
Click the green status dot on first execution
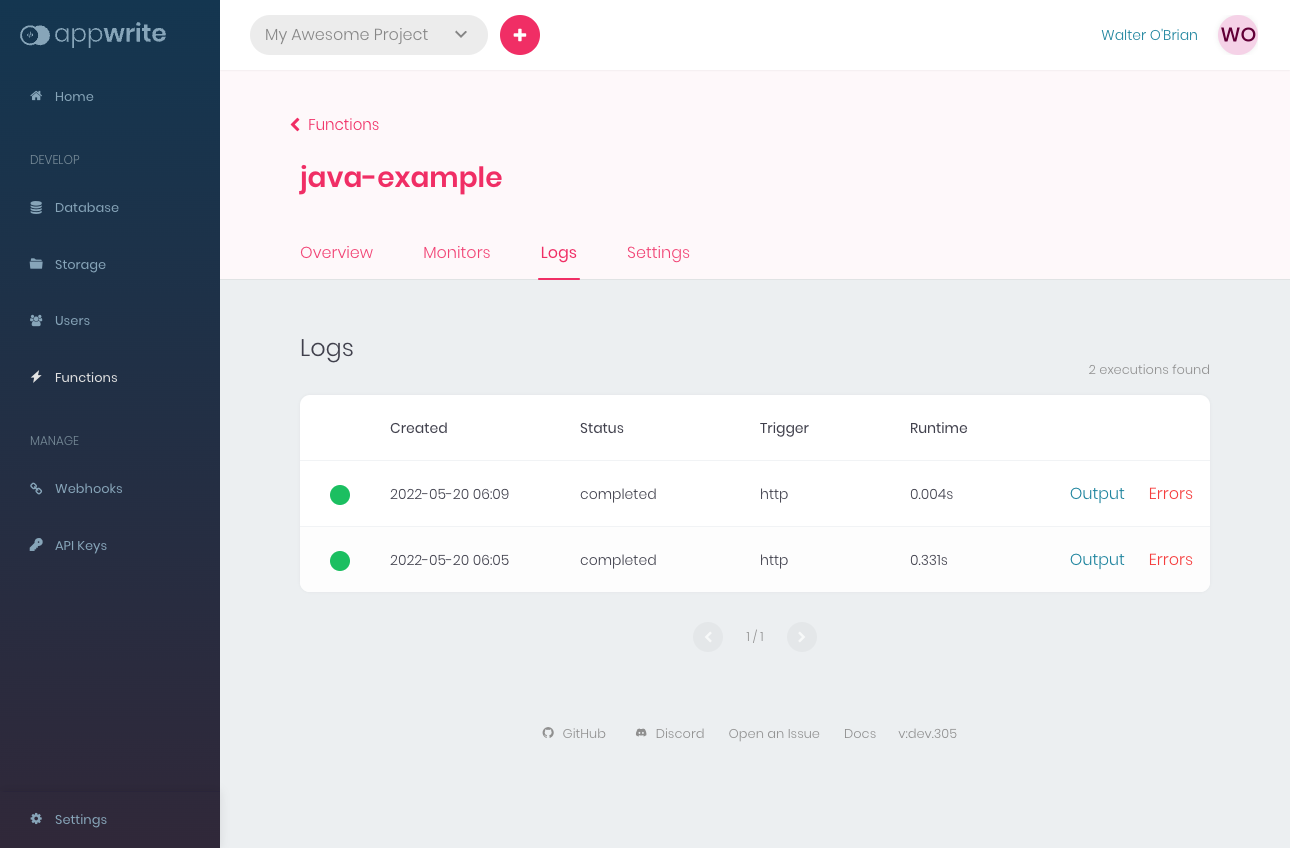[x=340, y=494]
